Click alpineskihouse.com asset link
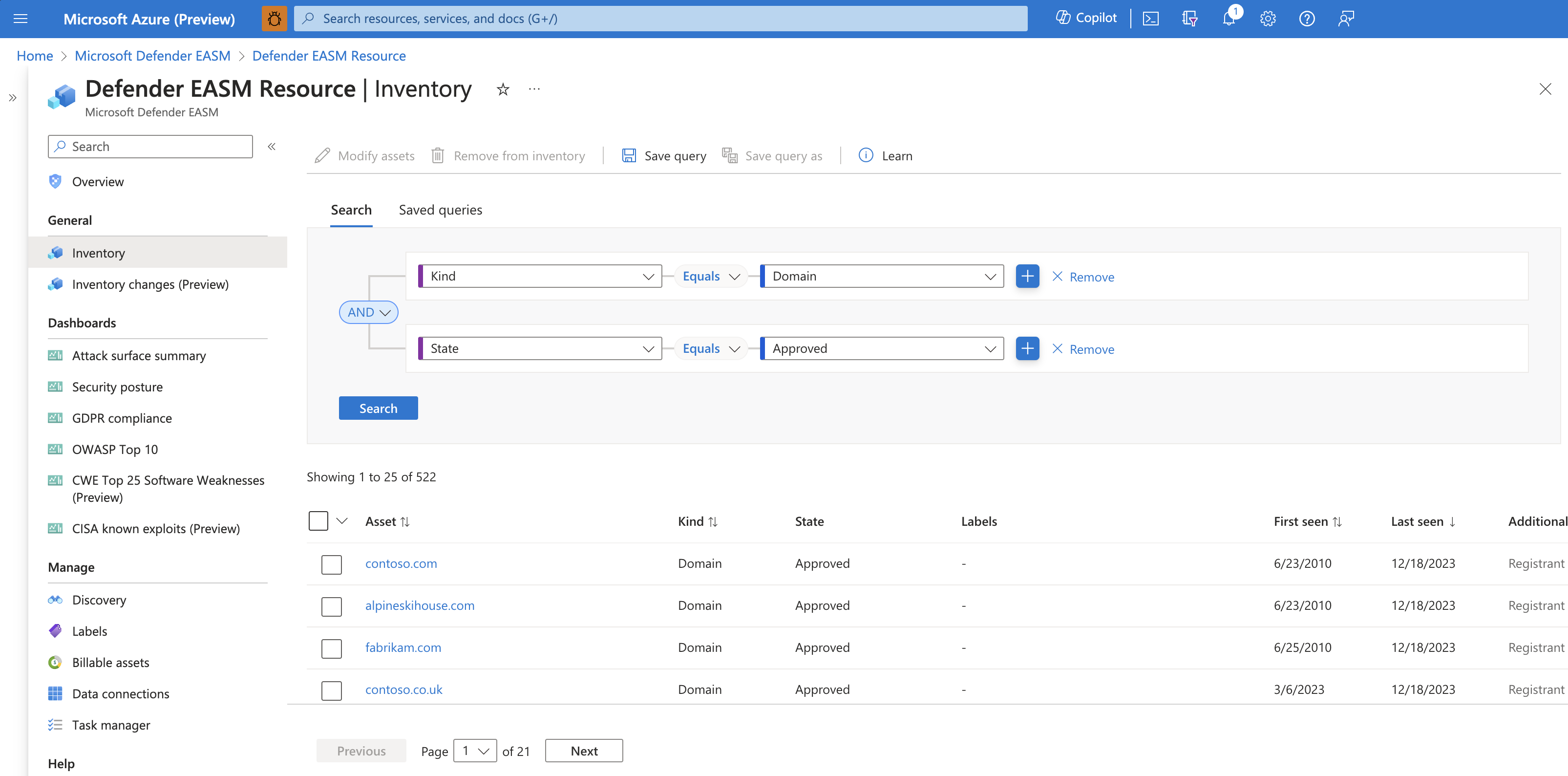The width and height of the screenshot is (1568, 776). (x=419, y=604)
